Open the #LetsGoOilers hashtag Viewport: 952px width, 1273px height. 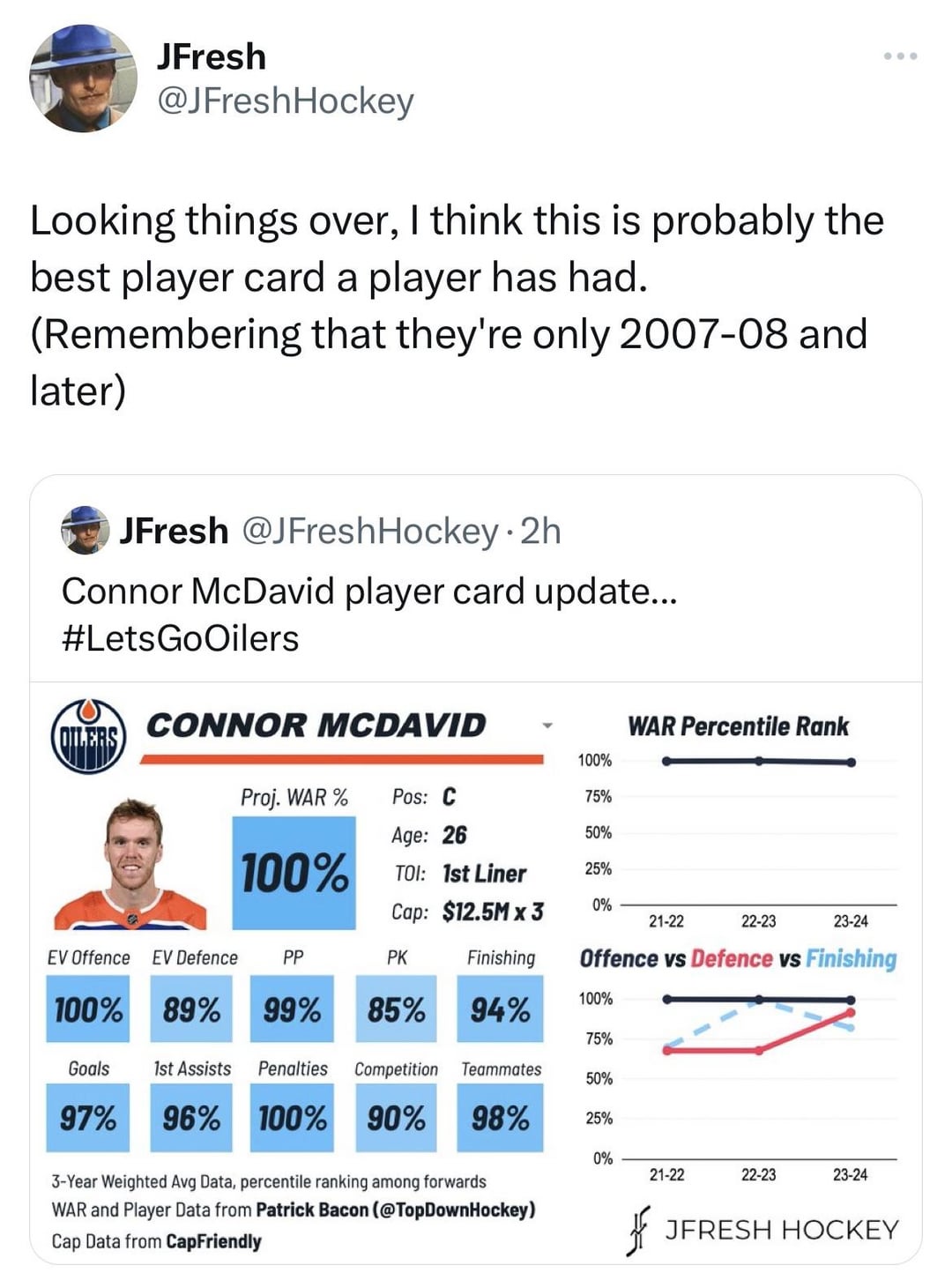[x=181, y=638]
